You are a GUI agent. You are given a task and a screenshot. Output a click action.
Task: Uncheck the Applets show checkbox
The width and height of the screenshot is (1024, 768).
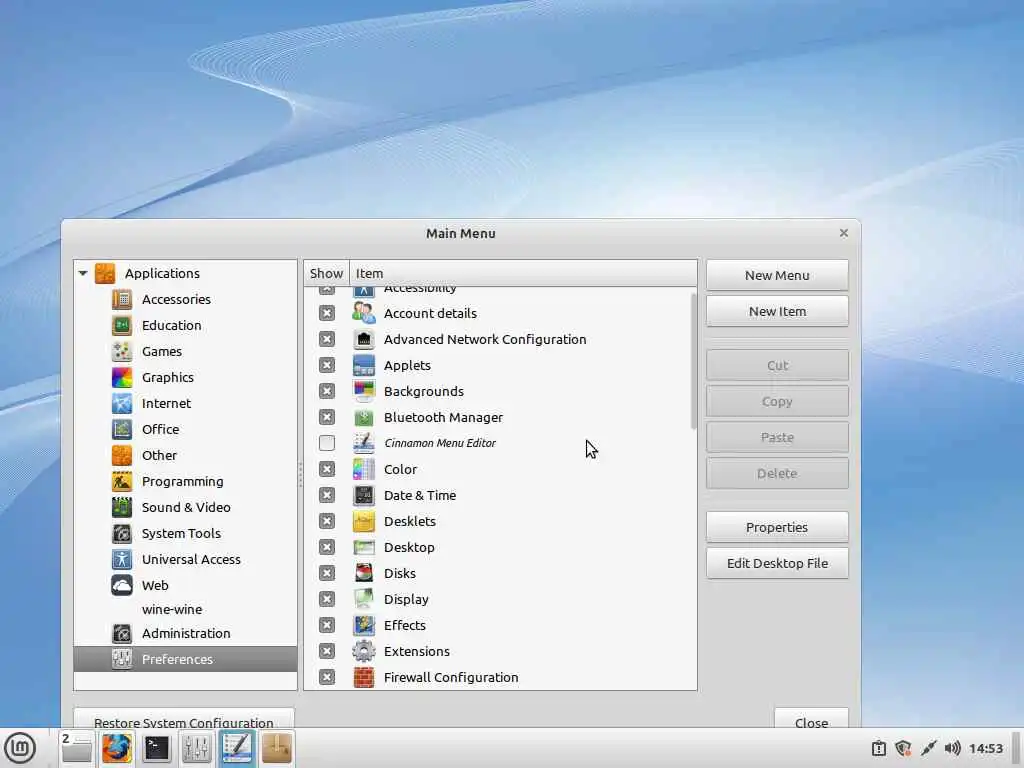click(327, 365)
